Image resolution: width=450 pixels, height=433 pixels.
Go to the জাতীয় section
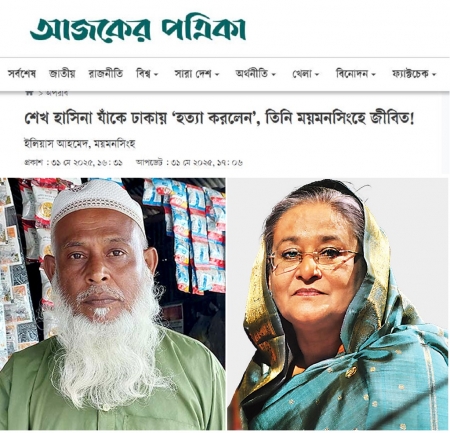62,74
